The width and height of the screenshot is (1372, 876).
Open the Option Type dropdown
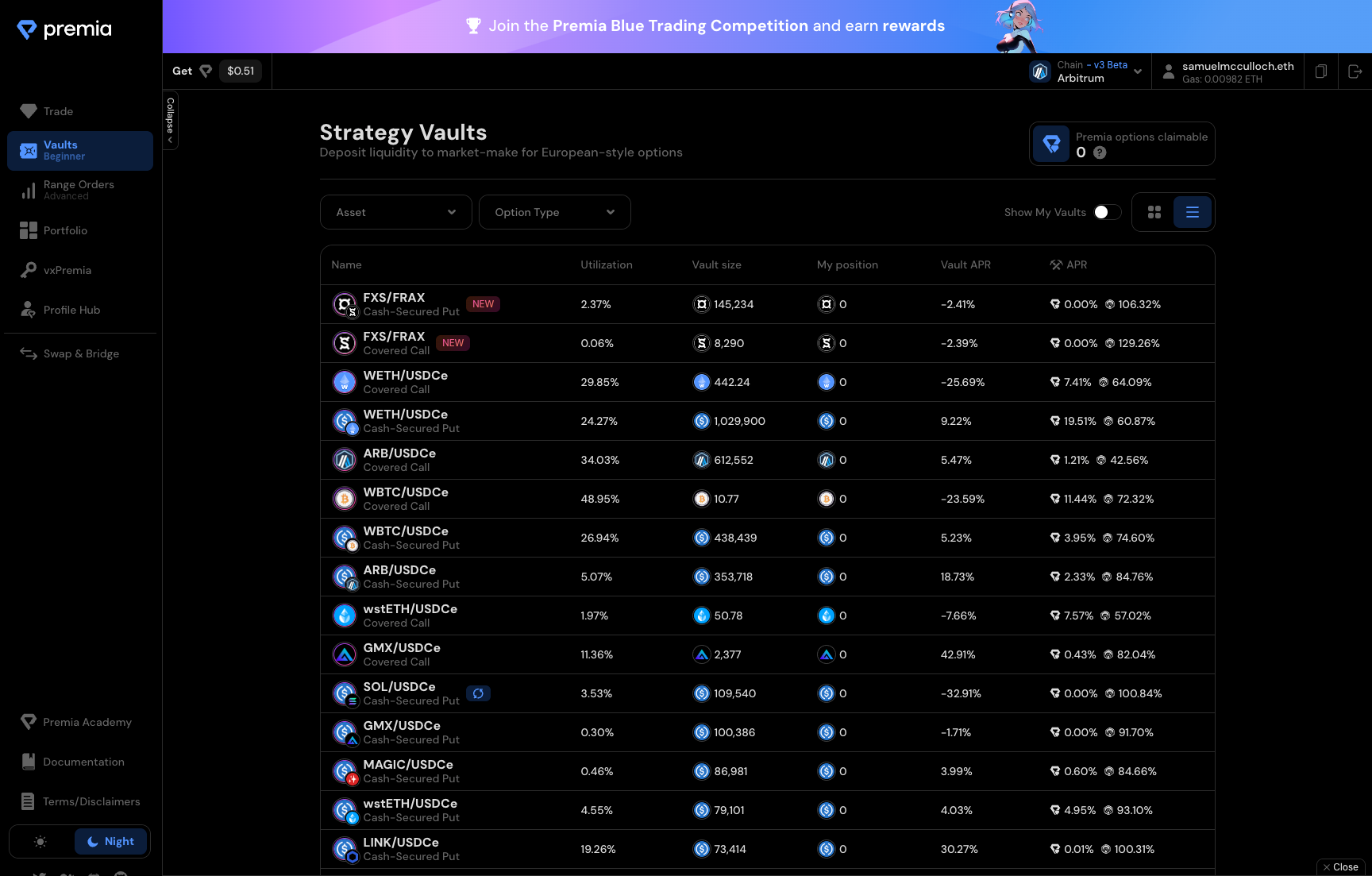pyautogui.click(x=554, y=212)
